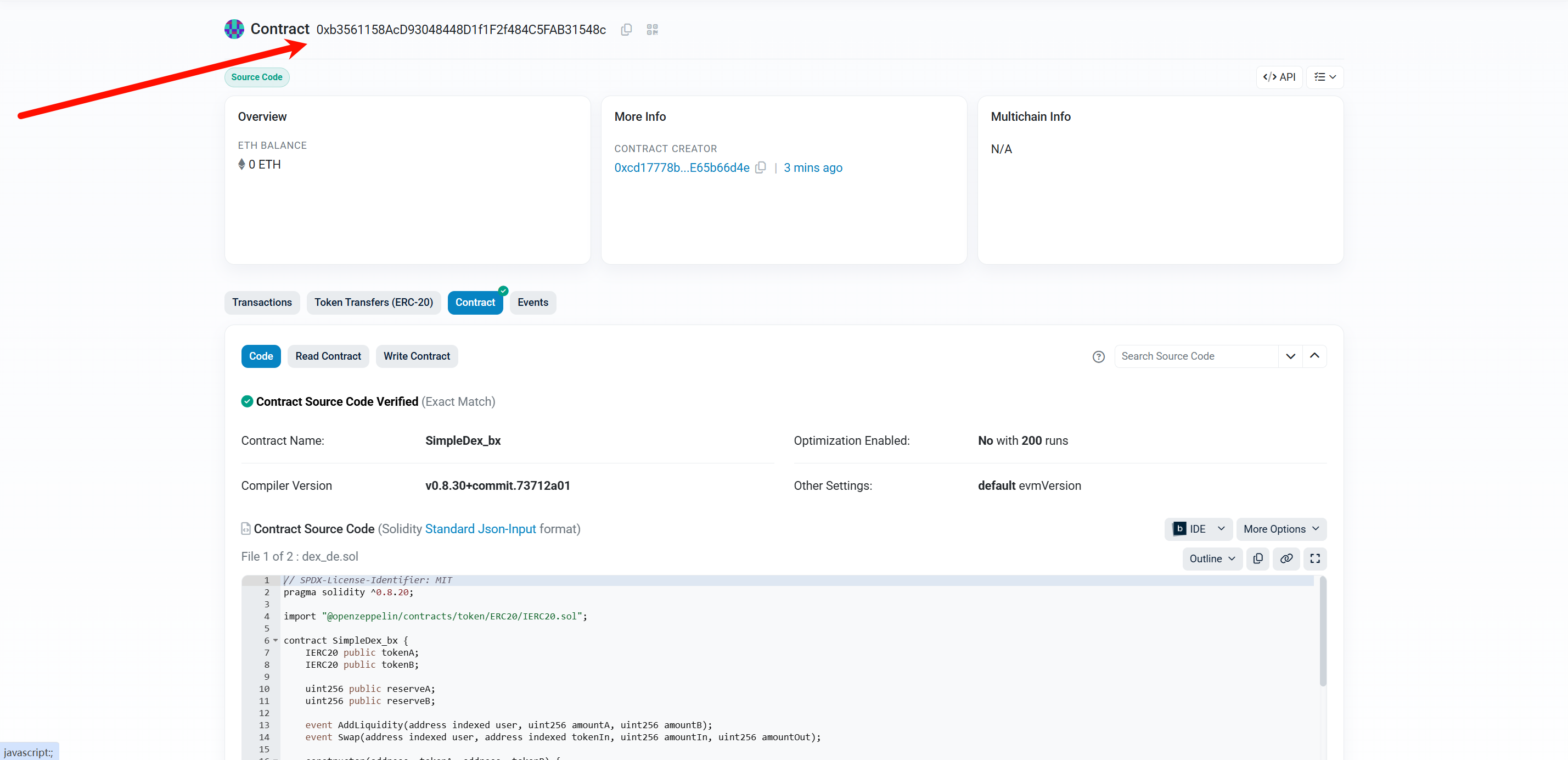
Task: Collapse the code block at line 6
Action: (276, 640)
